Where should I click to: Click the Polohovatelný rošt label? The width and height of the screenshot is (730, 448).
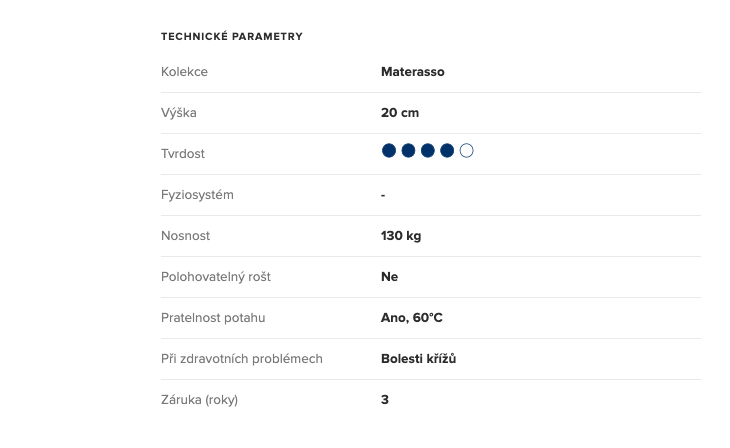[216, 277]
